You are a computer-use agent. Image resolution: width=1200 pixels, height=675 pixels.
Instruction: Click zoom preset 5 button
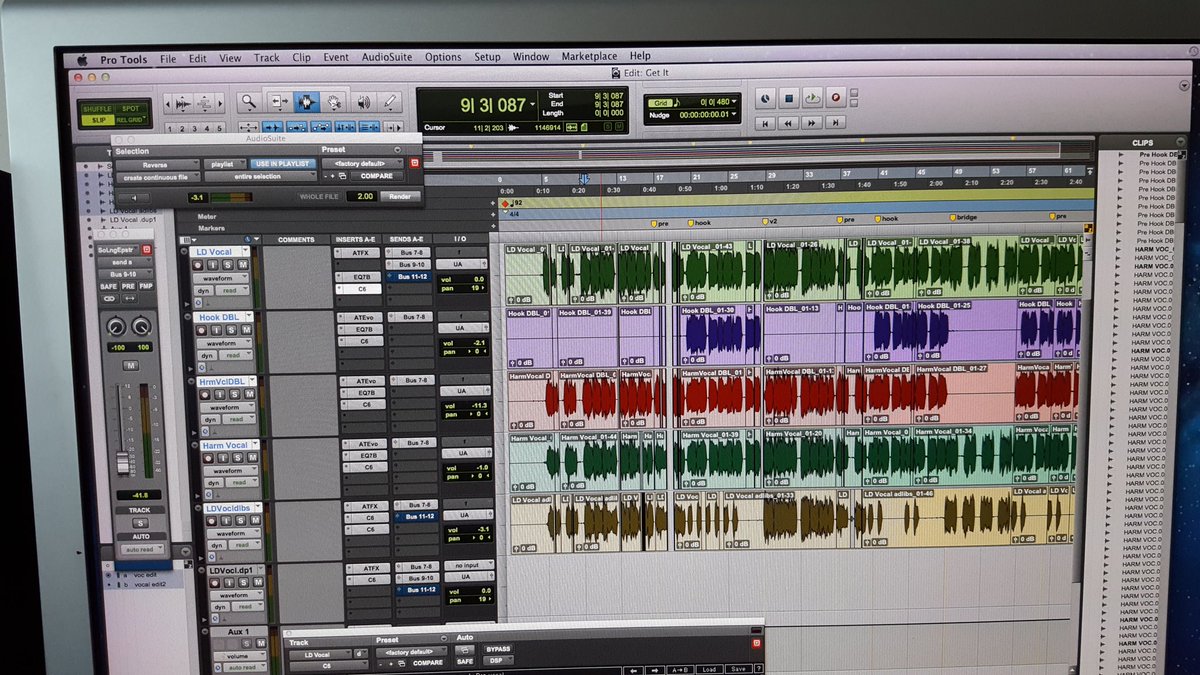click(x=221, y=129)
